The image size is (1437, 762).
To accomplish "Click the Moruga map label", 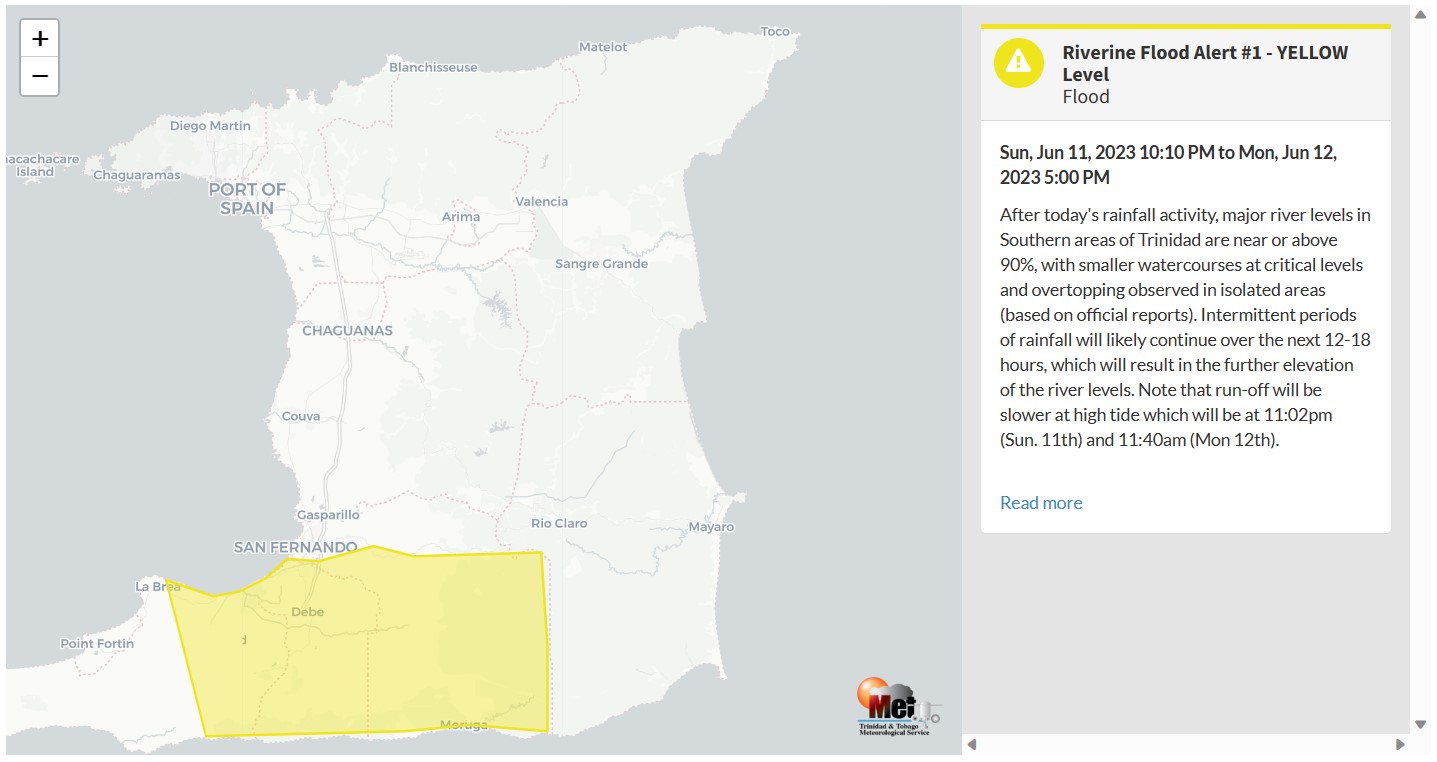I will (464, 725).
